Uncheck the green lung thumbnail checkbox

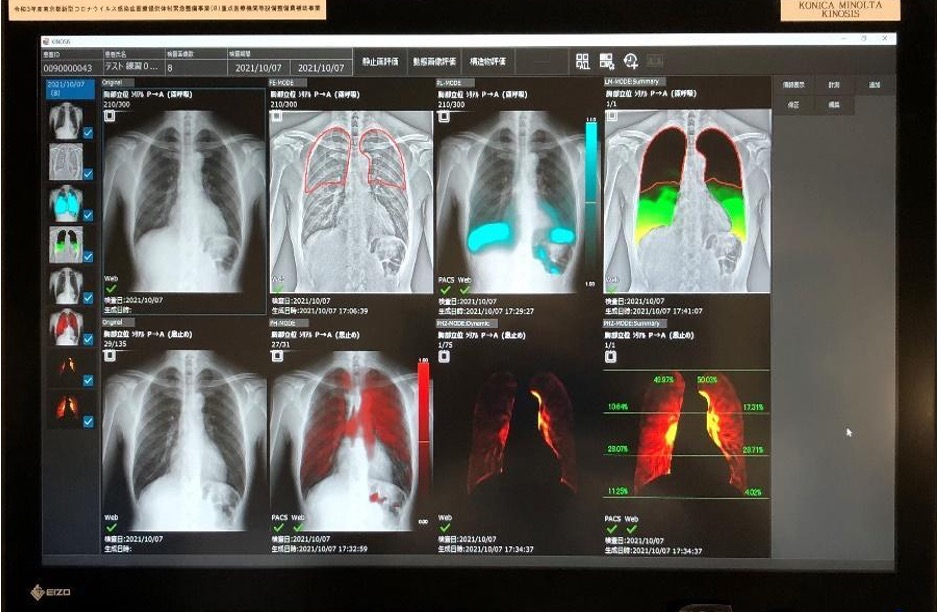(88, 257)
